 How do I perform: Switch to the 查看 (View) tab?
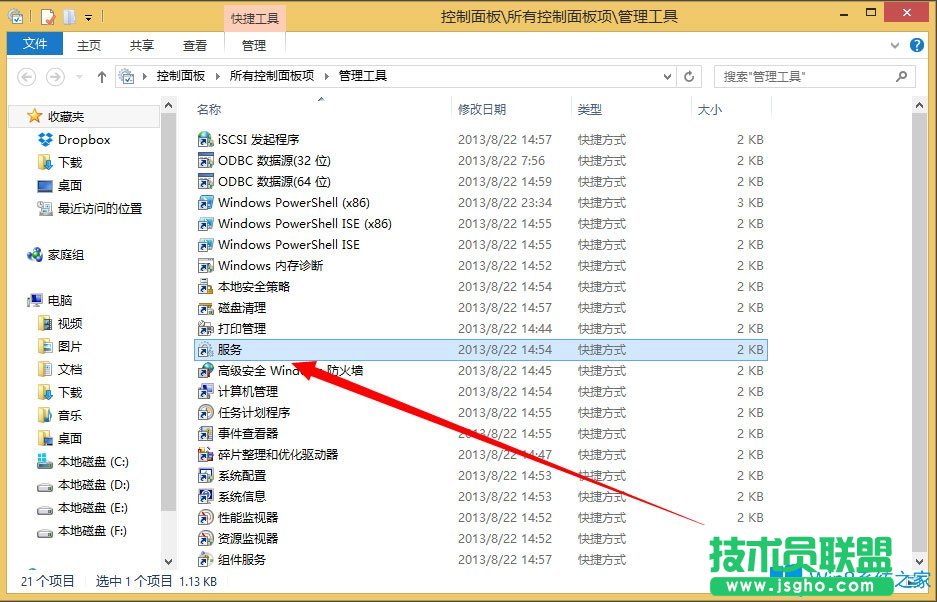(195, 44)
